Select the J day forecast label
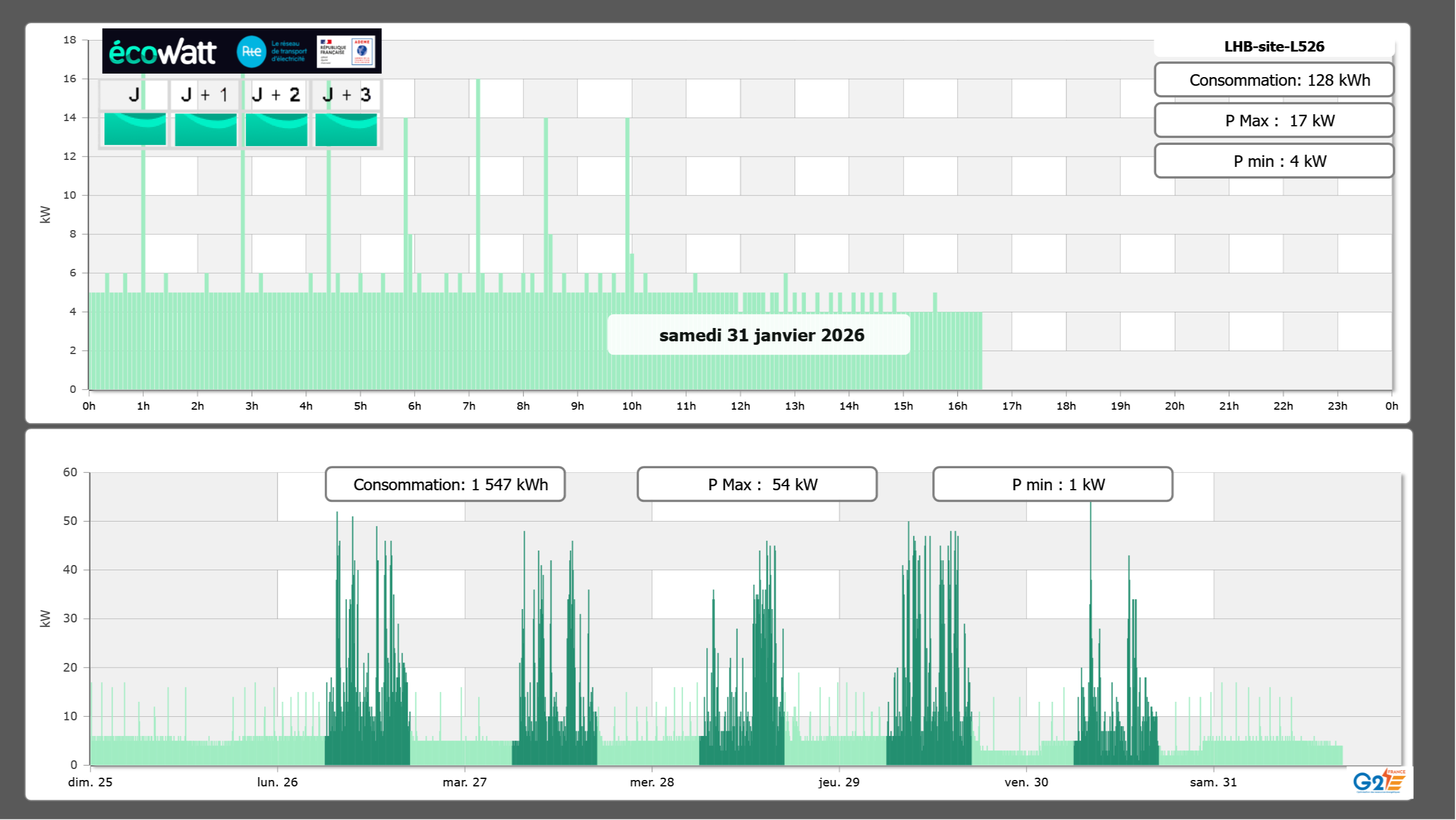Viewport: 1456px width, 820px height. coord(134,95)
